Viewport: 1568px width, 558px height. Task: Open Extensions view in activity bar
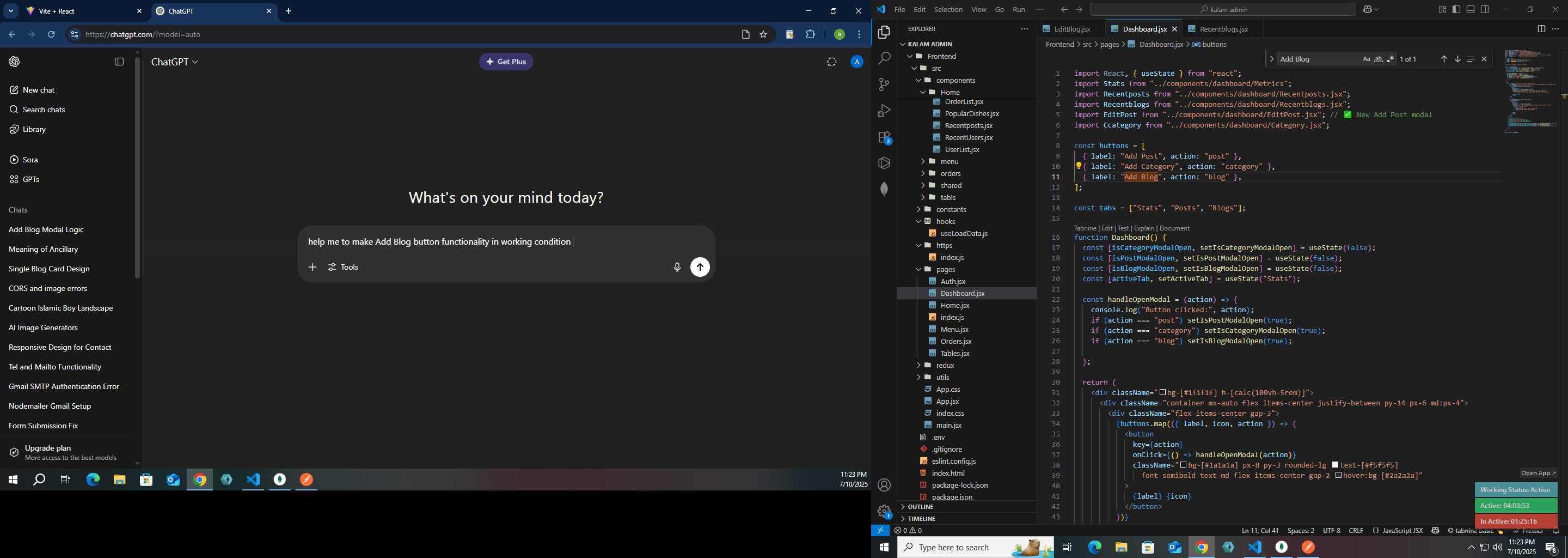884,138
